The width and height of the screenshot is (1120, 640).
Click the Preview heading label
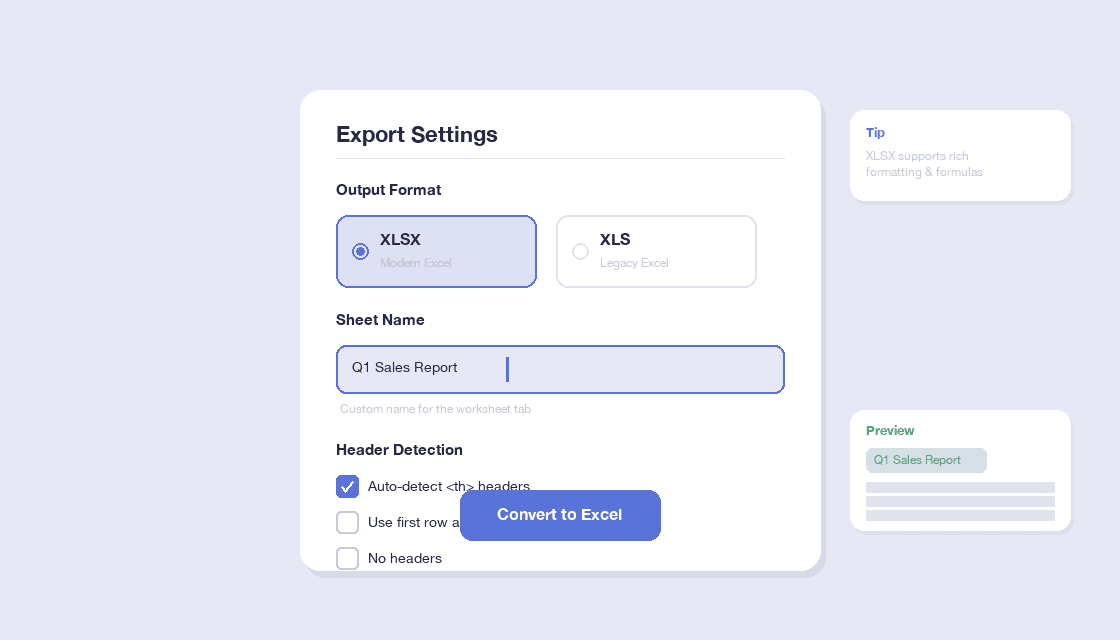(890, 430)
